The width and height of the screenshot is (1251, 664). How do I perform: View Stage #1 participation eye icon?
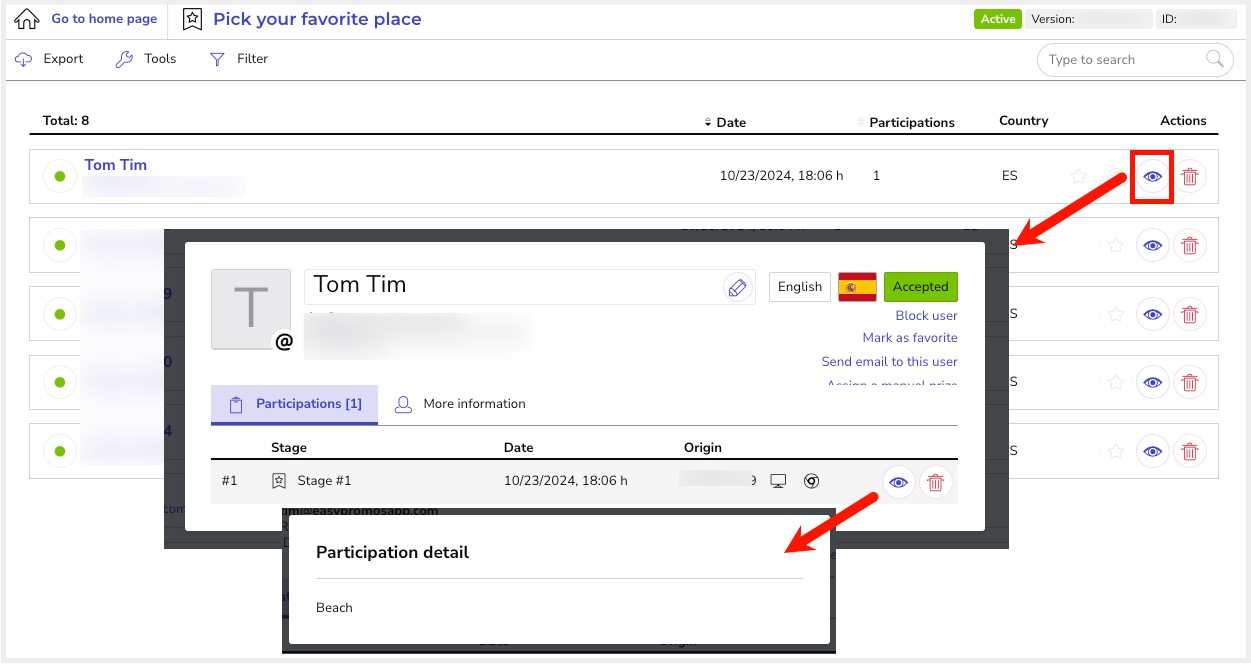[899, 482]
